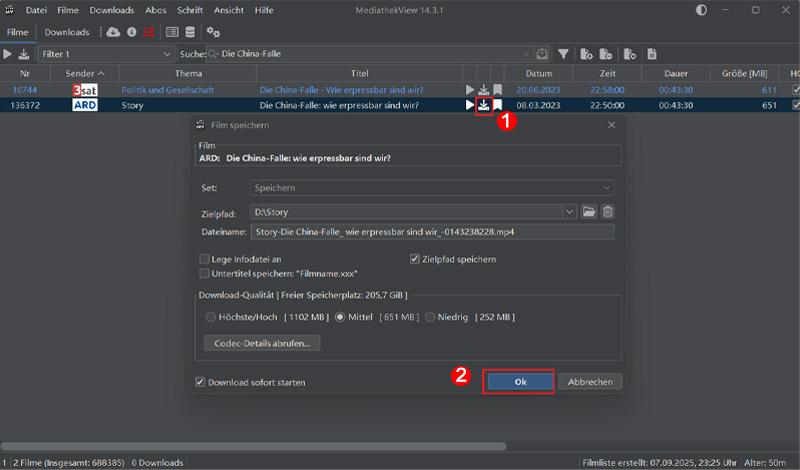Open the Hilfe menu
This screenshot has width=800, height=470.
pyautogui.click(x=264, y=10)
